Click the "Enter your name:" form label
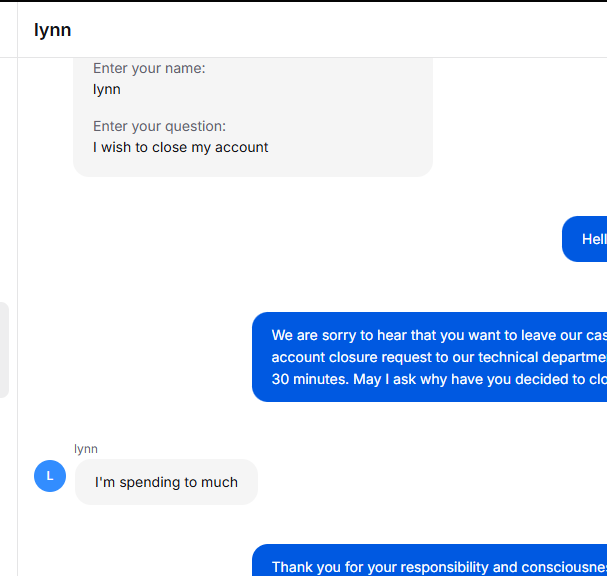Image resolution: width=607 pixels, height=576 pixels. tap(149, 68)
